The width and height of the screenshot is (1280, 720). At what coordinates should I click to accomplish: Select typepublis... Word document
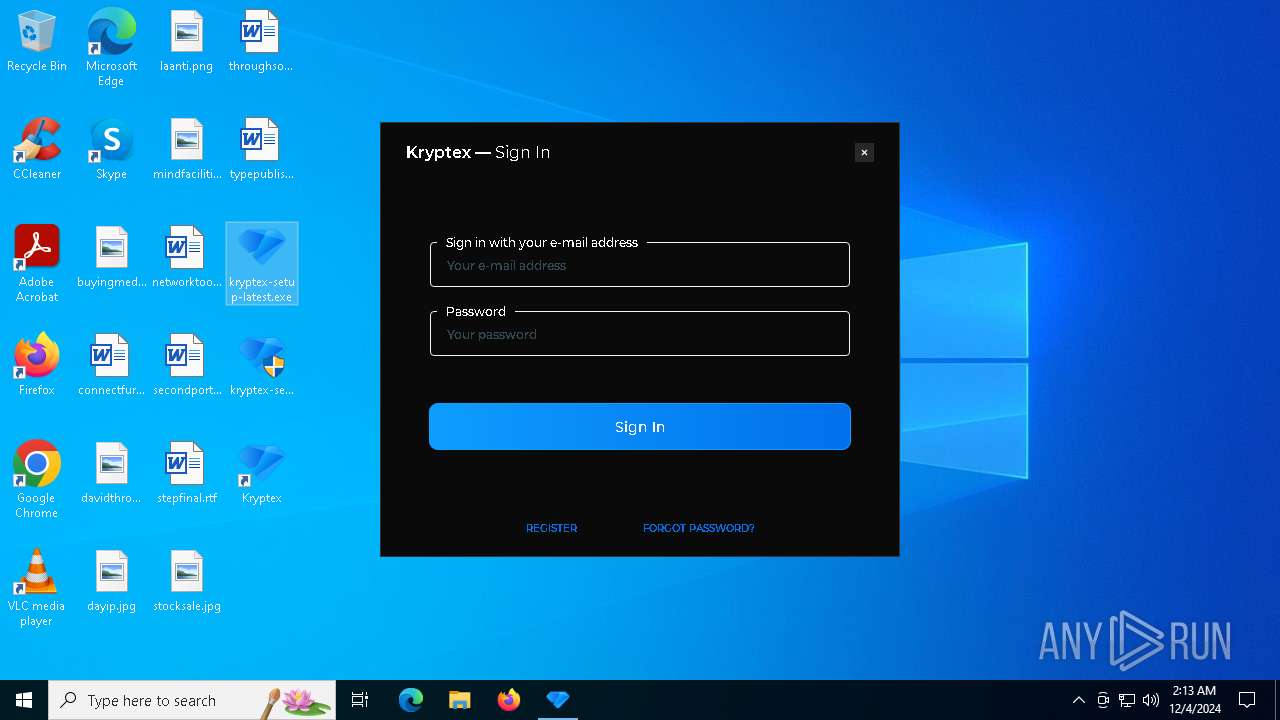coord(260,150)
